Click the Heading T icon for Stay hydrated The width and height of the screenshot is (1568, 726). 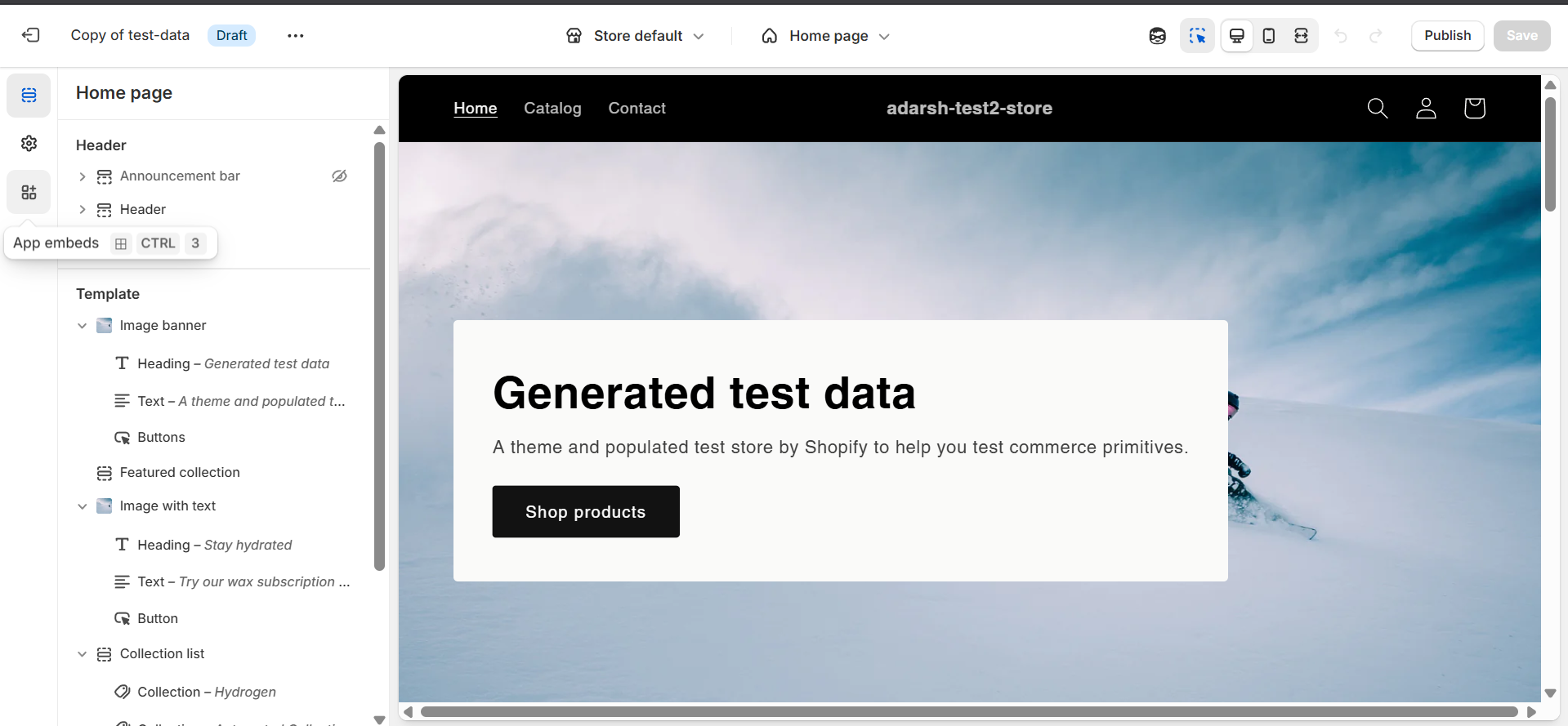point(122,544)
